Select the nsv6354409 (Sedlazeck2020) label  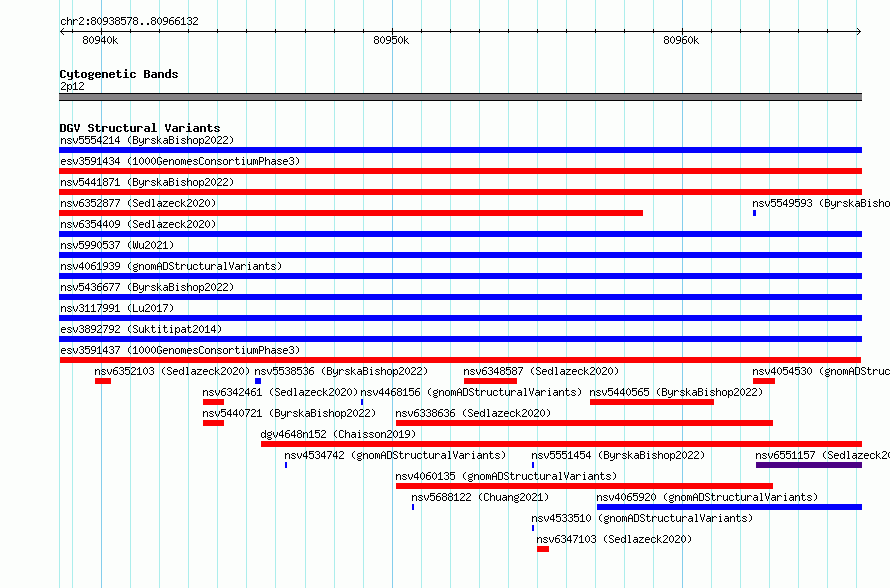point(138,224)
